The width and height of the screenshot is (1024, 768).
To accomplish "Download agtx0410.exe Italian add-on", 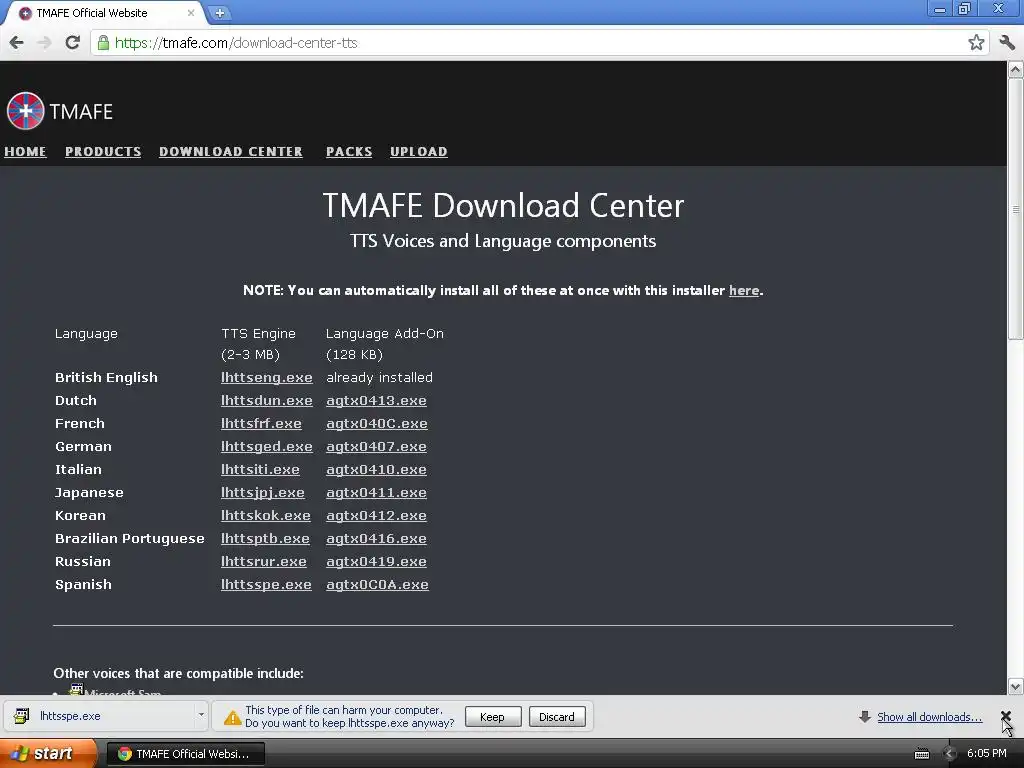I will coord(376,470).
